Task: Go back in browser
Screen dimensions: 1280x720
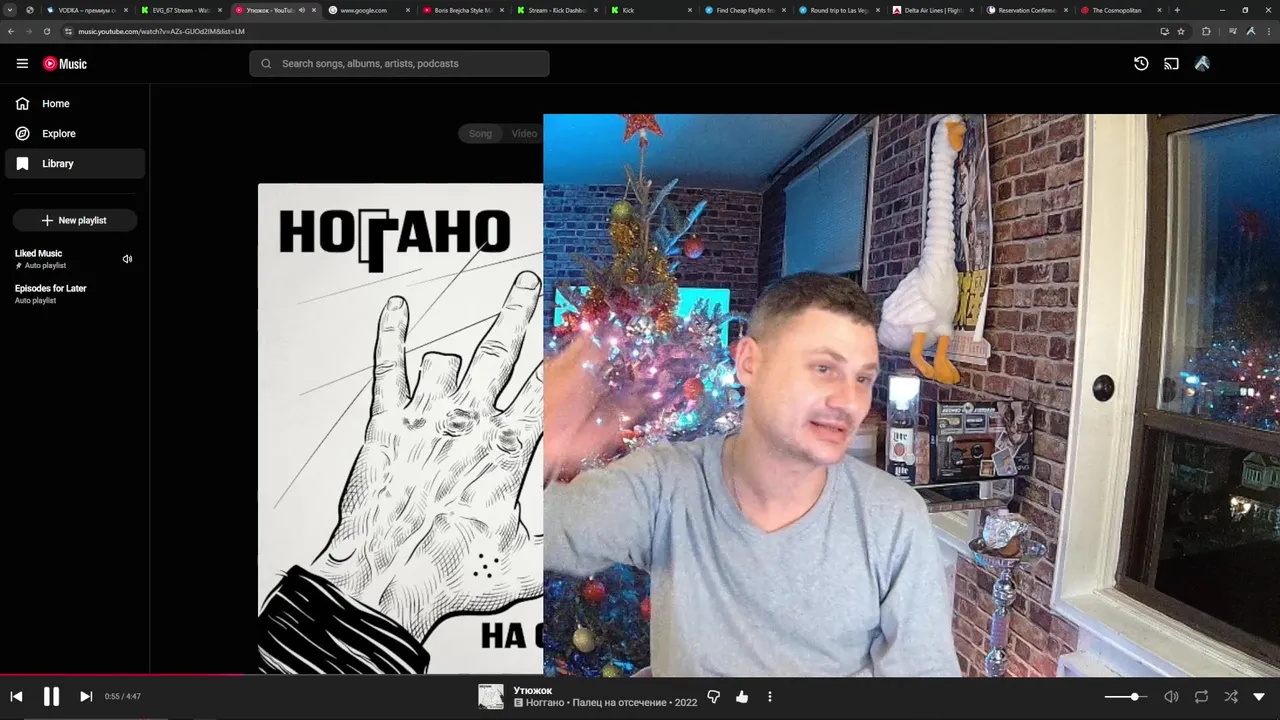Action: coord(11,31)
